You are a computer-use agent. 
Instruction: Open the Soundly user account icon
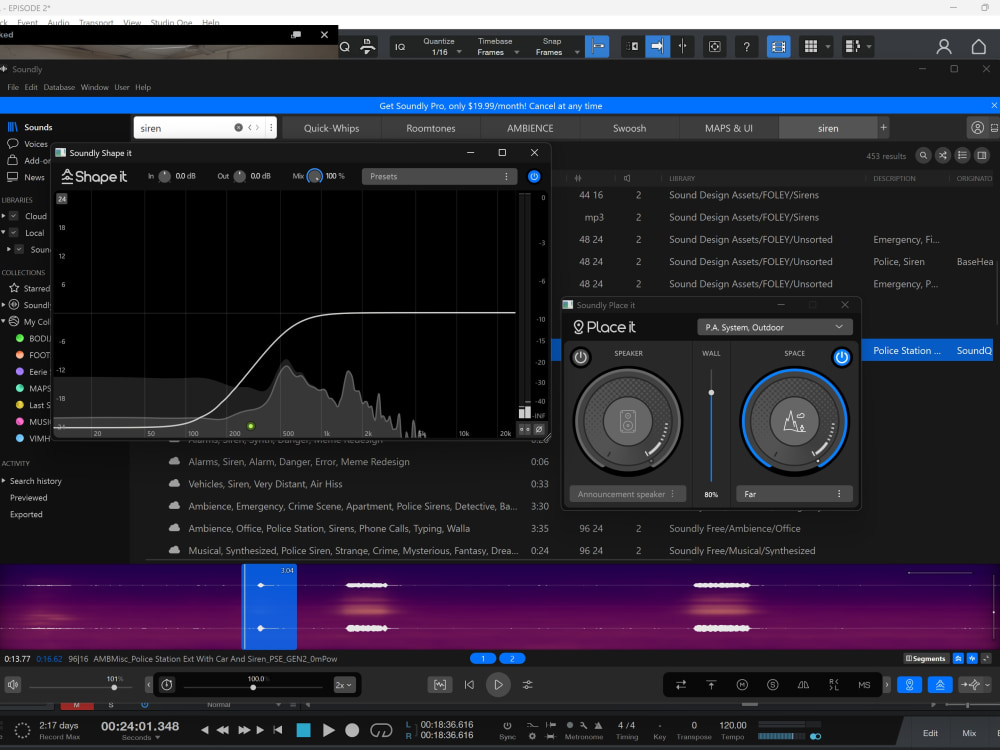tap(977, 128)
